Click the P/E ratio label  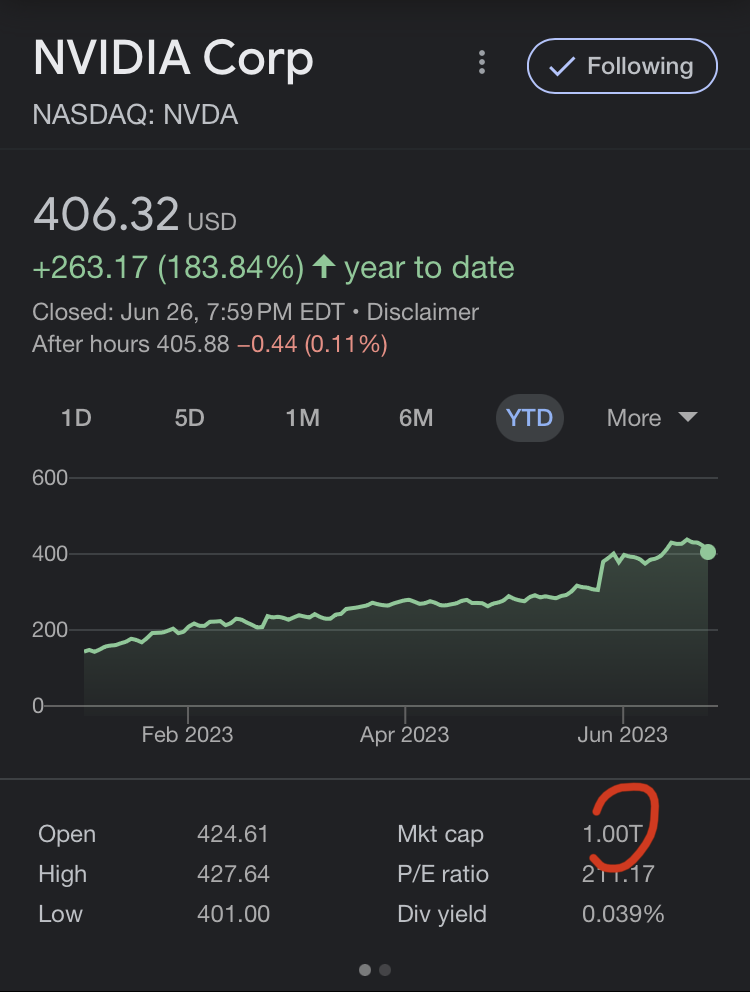(443, 874)
